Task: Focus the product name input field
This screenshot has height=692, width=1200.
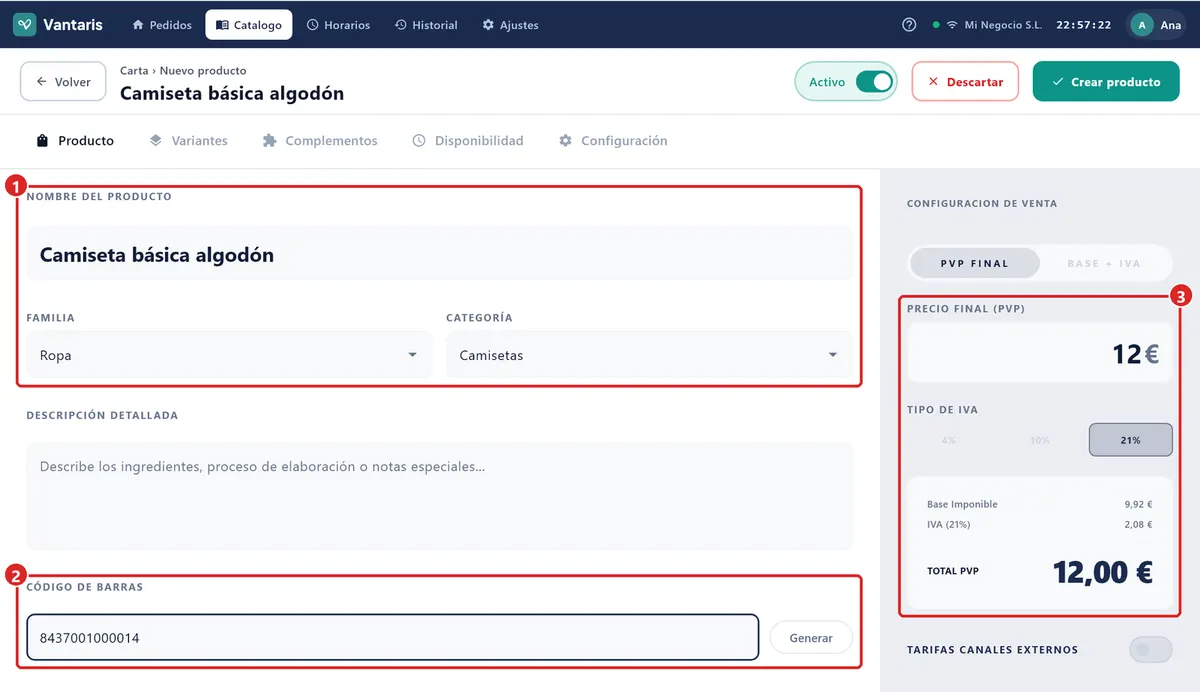Action: pos(440,255)
